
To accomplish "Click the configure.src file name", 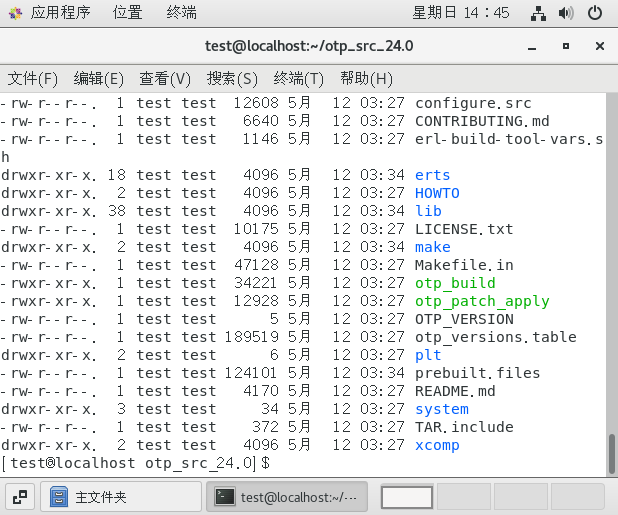I will tap(473, 103).
